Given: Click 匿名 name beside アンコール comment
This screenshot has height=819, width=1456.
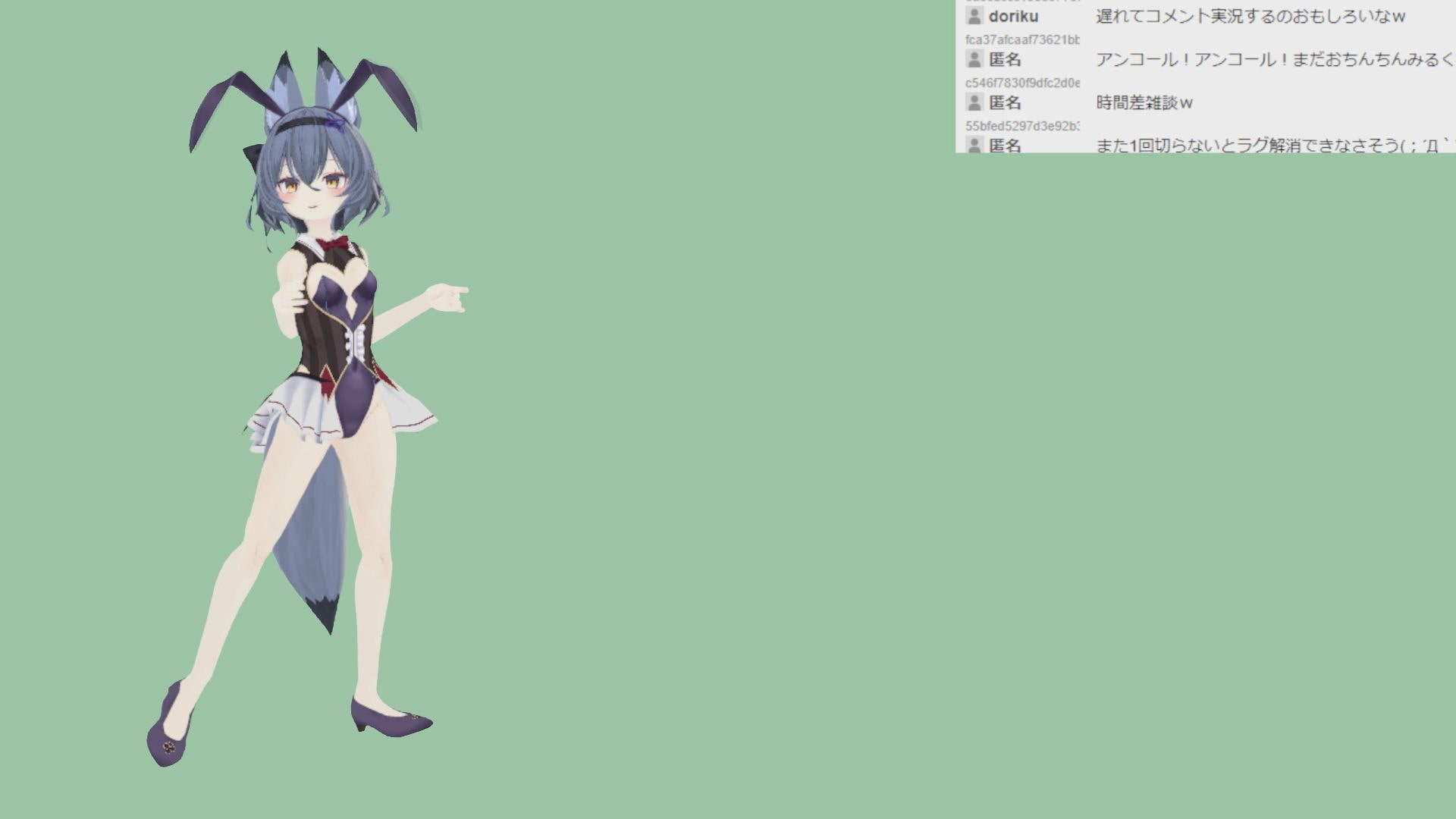Looking at the screenshot, I should [1005, 59].
